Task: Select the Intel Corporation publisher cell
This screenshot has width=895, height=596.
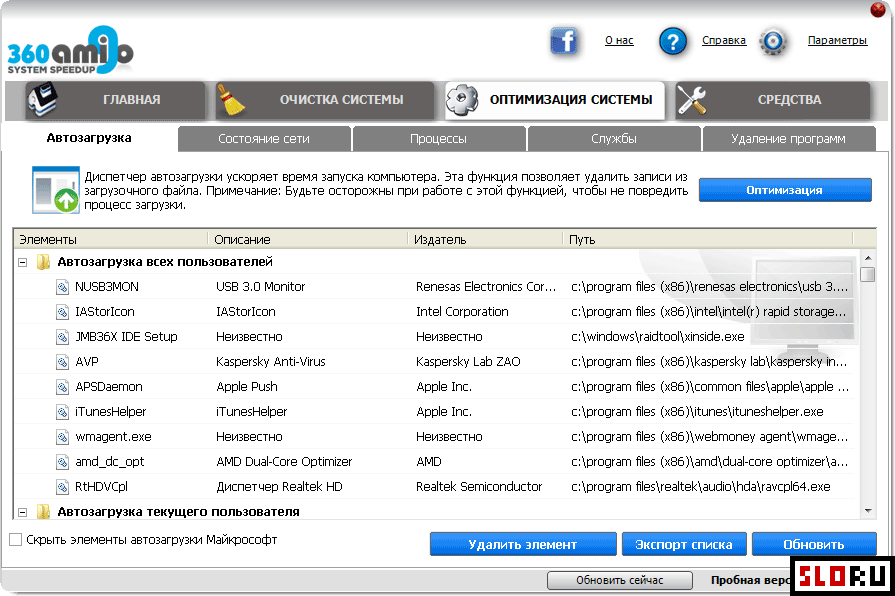Action: 462,312
